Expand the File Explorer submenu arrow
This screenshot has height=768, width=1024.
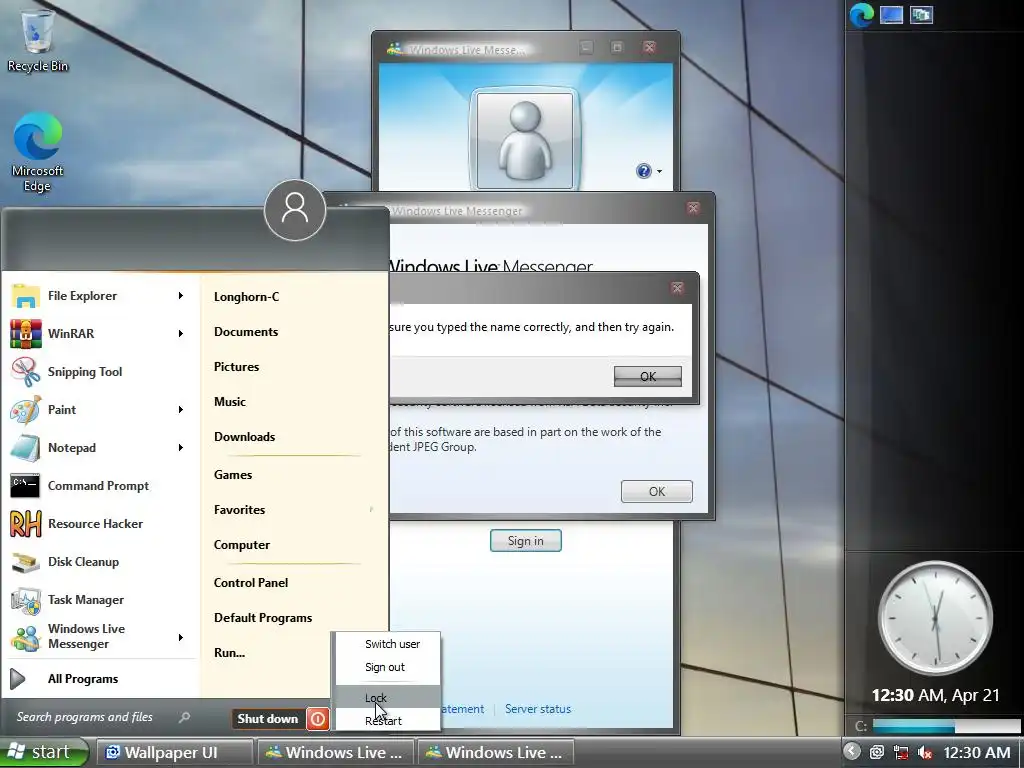point(181,296)
